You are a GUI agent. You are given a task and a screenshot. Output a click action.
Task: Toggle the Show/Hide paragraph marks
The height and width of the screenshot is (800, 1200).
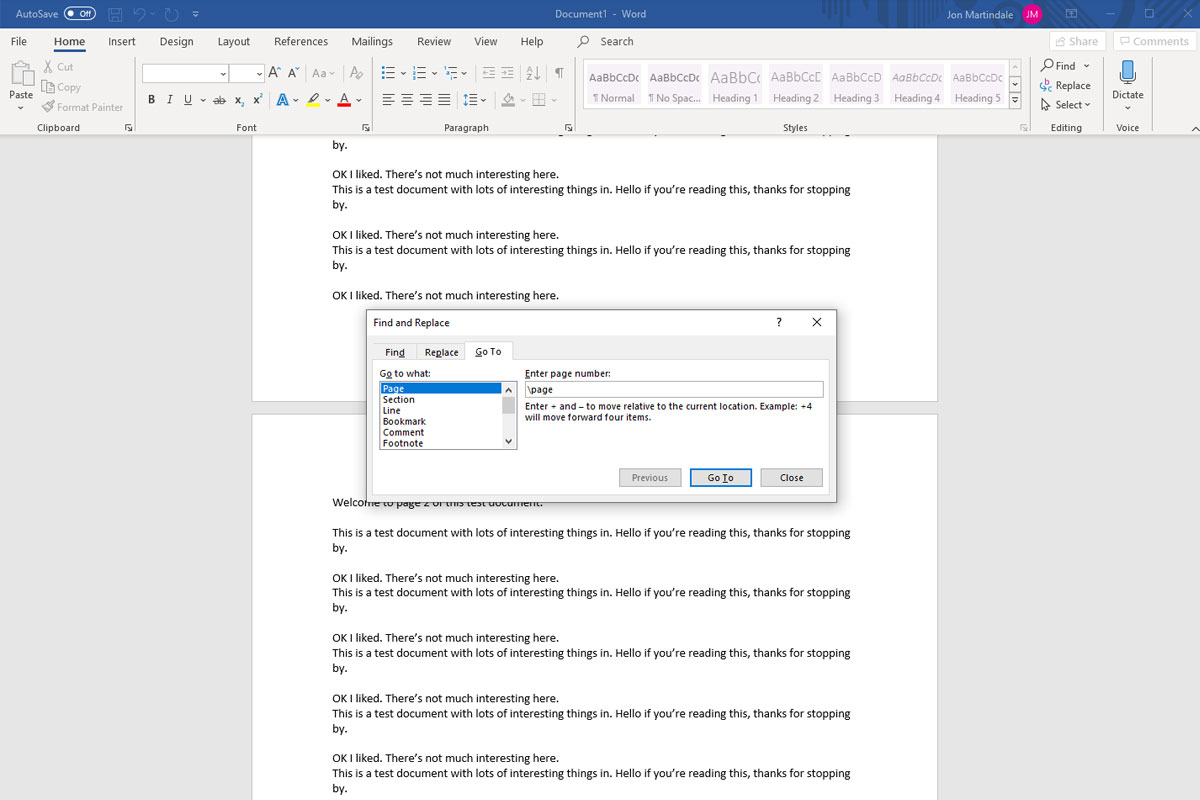point(559,73)
